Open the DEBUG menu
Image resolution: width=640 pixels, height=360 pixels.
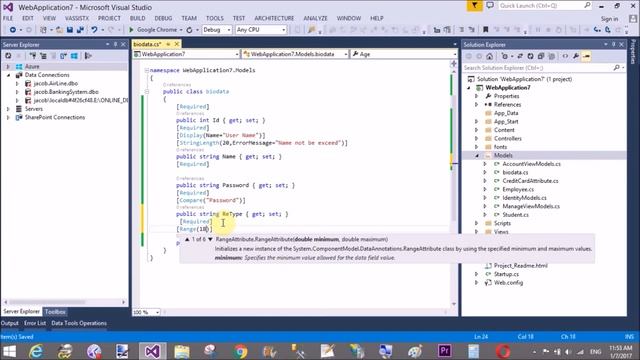[163, 18]
